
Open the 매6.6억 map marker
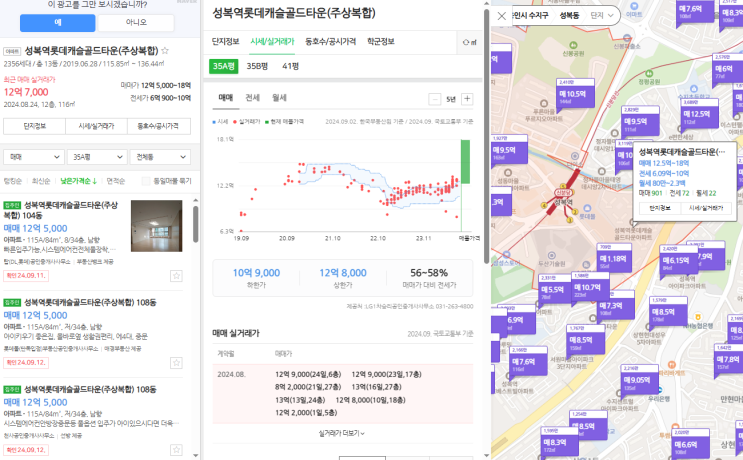click(690, 444)
